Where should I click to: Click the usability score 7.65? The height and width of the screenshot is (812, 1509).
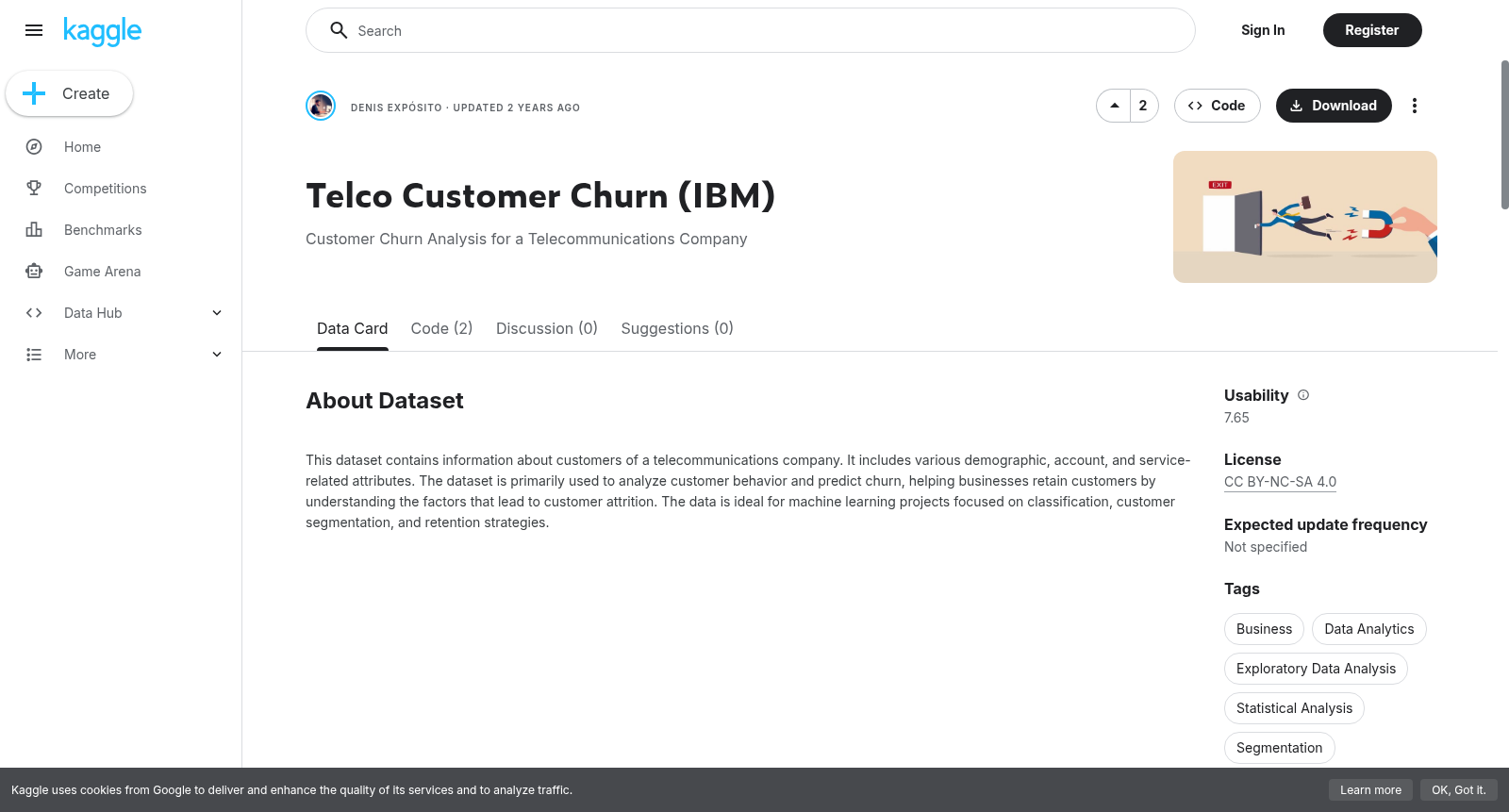coord(1236,418)
